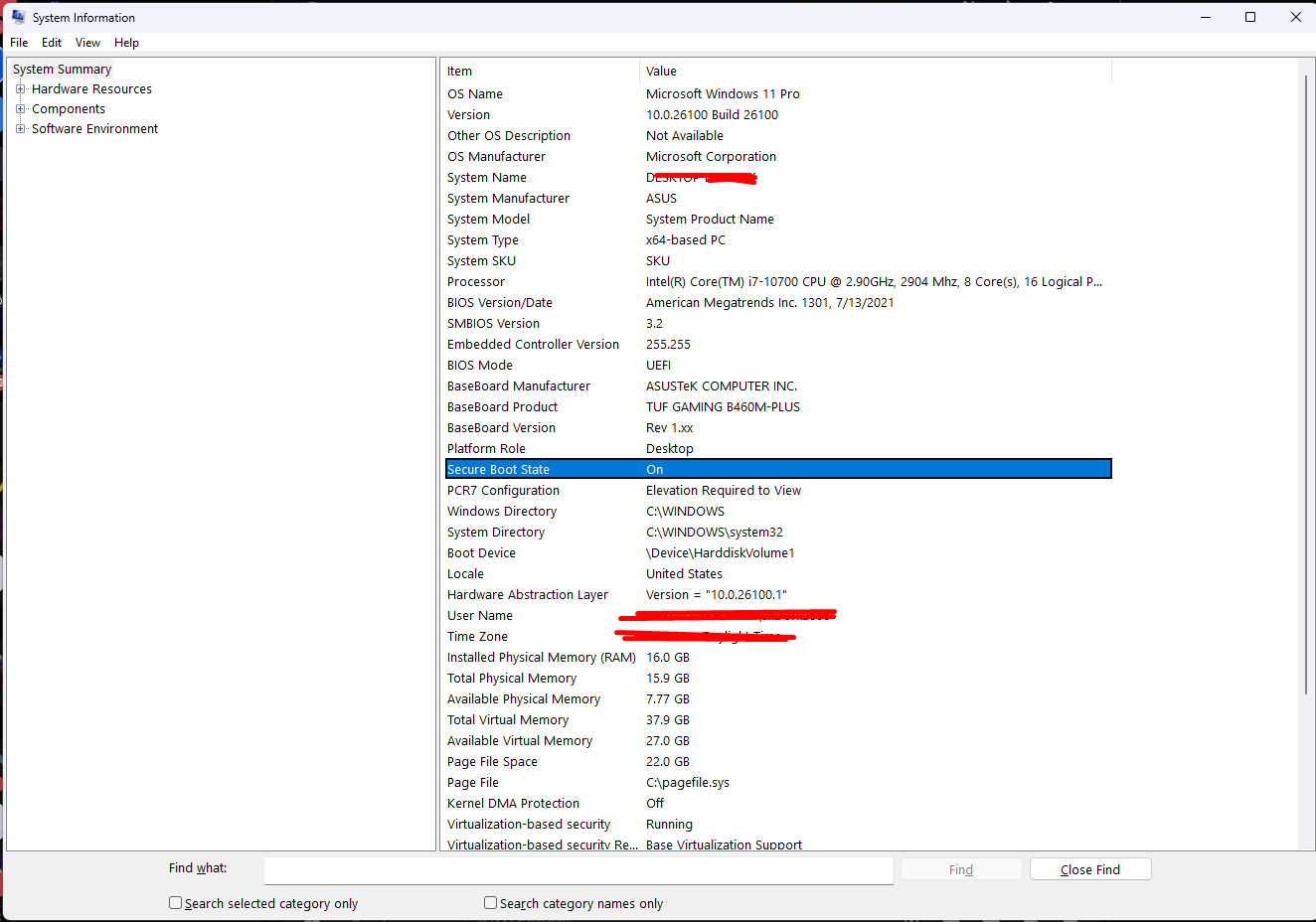Select the Hardware Resources tree item
This screenshot has width=1316, height=922.
coord(91,88)
